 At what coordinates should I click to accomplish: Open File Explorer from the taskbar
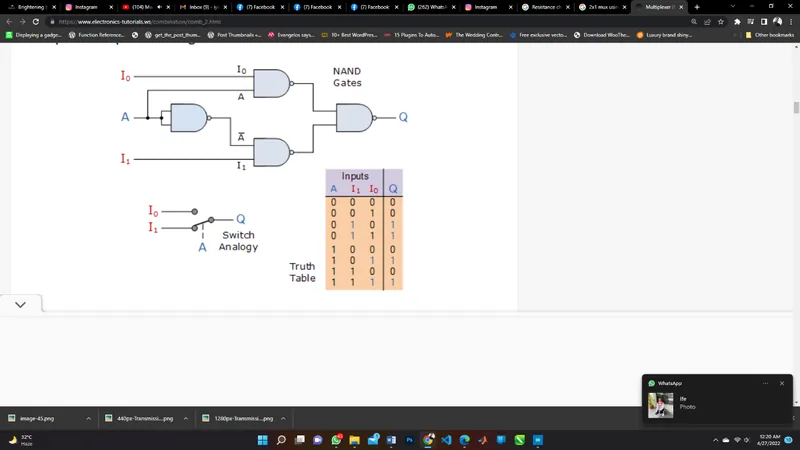pyautogui.click(x=355, y=440)
